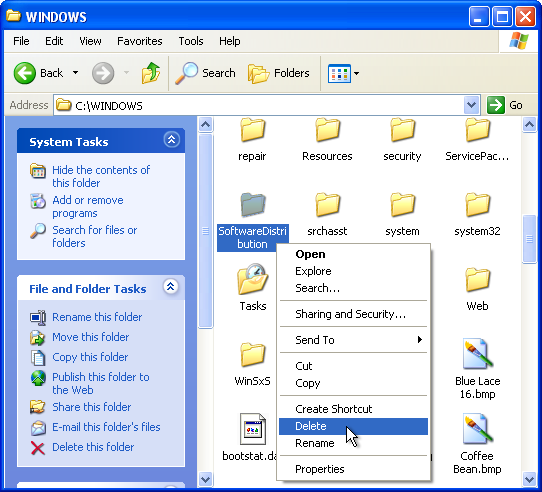Image resolution: width=542 pixels, height=492 pixels.
Task: Open the Search magnifier toolbar button
Action: [x=206, y=73]
